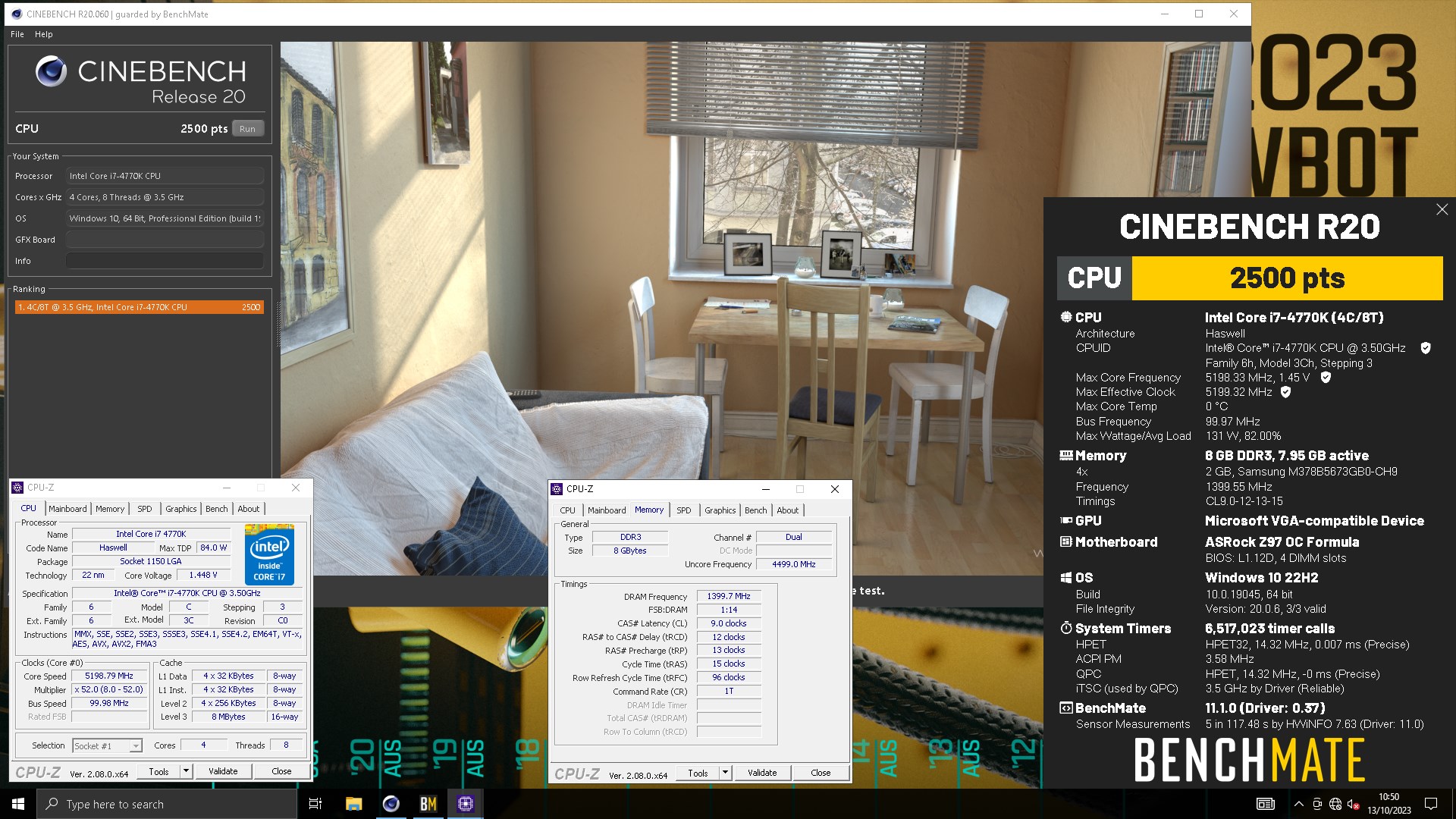Click the Cinebench panel resize handle
Image resolution: width=1456 pixels, height=819 pixels.
pos(278,325)
